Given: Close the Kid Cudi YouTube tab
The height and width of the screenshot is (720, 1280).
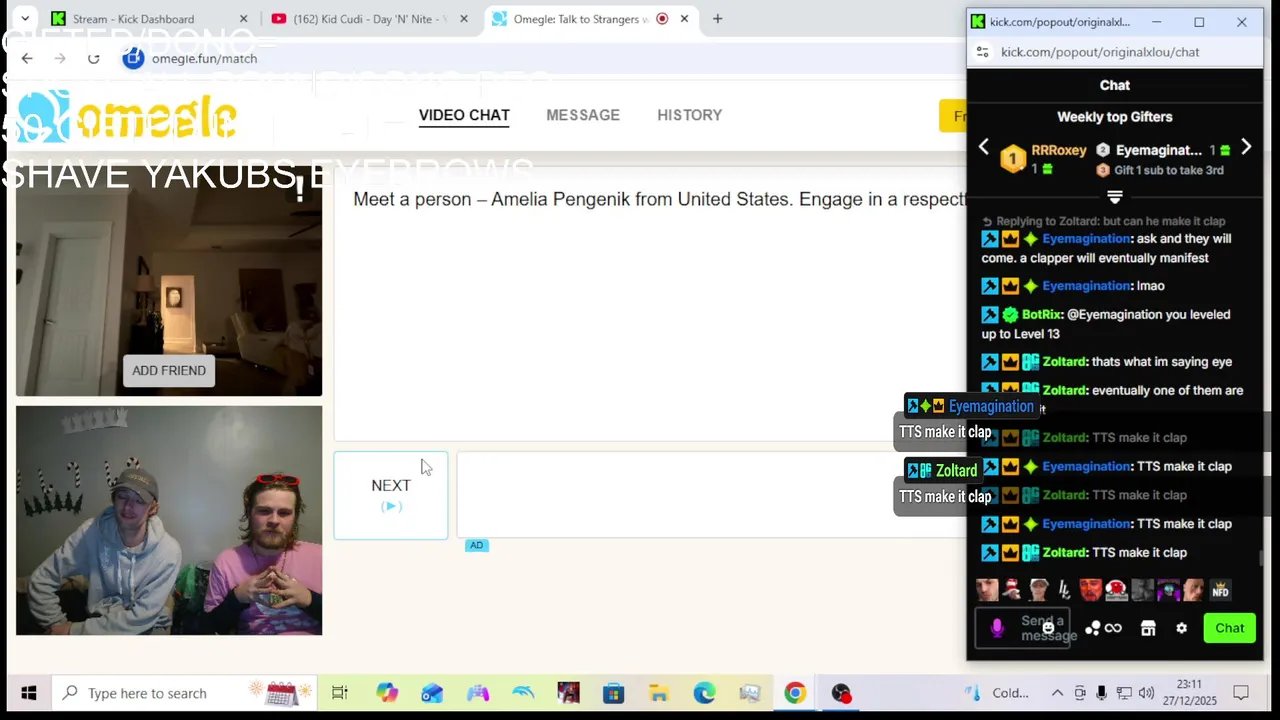Looking at the screenshot, I should click(463, 19).
